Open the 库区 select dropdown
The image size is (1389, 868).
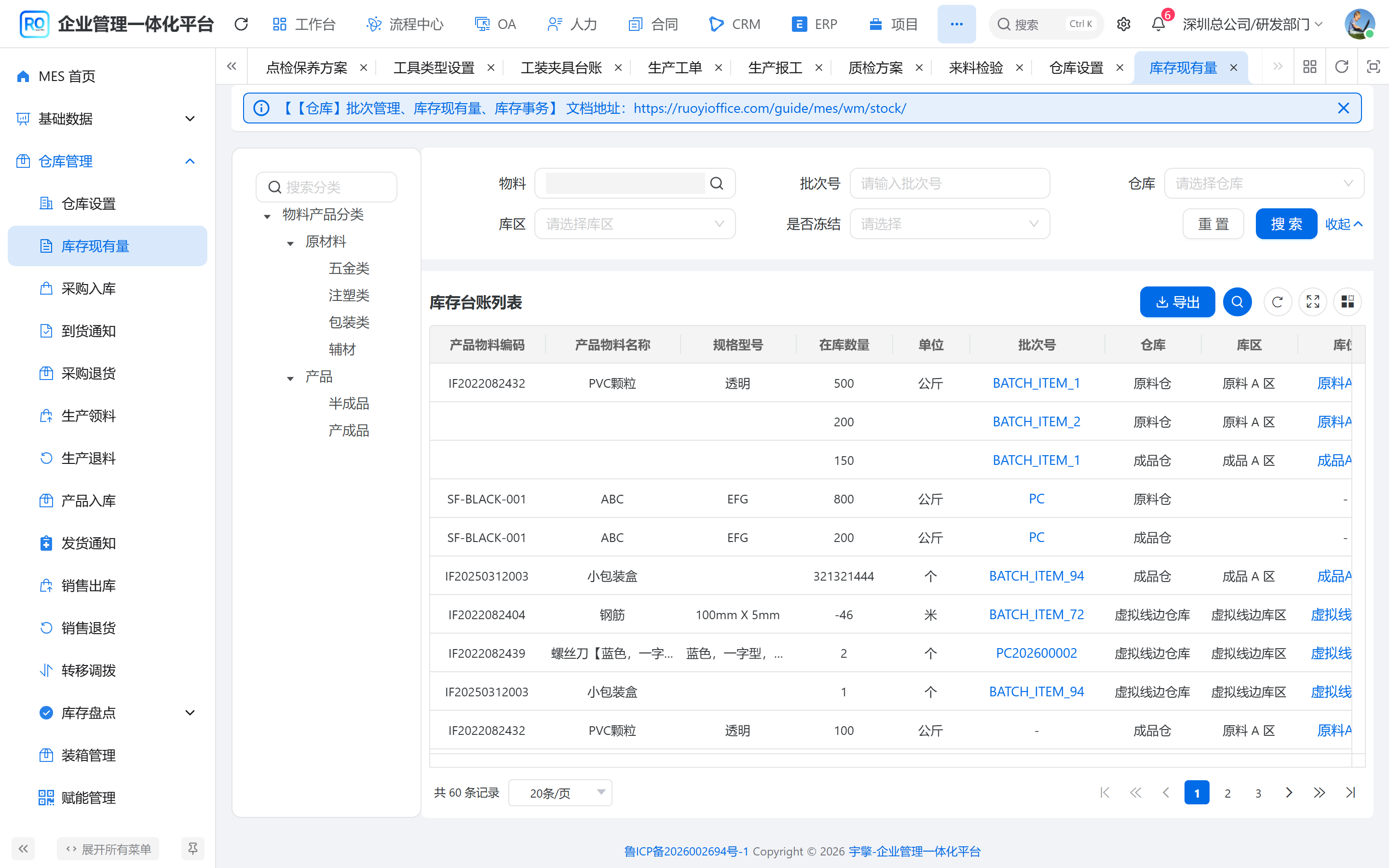tap(635, 224)
